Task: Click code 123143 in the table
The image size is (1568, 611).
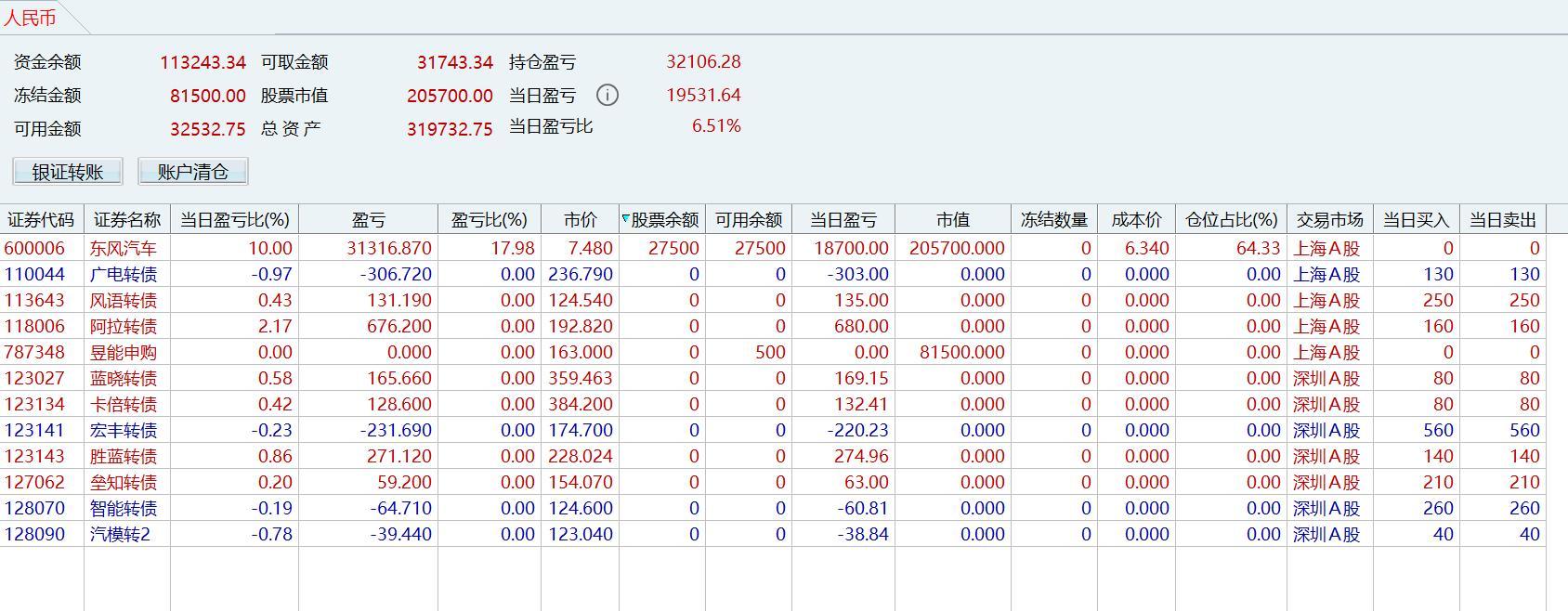Action: (35, 456)
